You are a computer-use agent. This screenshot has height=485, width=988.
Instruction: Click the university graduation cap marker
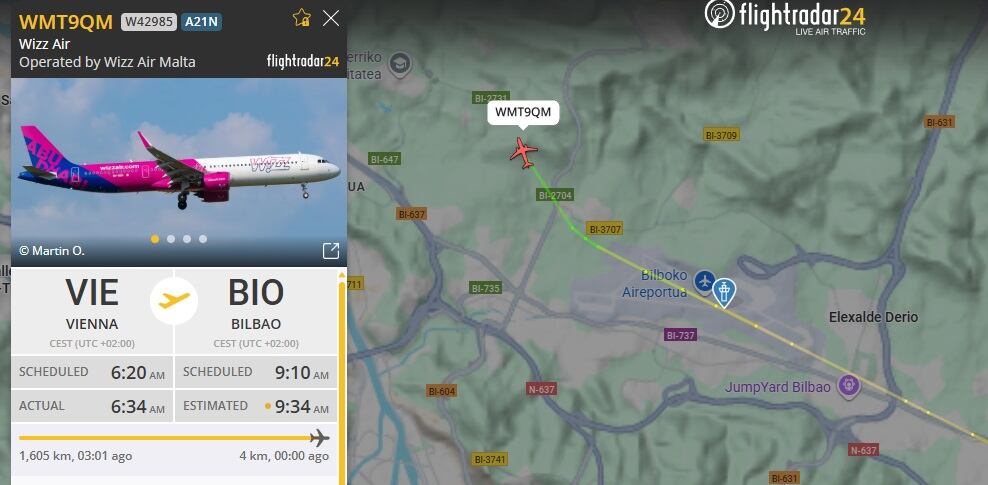[399, 64]
